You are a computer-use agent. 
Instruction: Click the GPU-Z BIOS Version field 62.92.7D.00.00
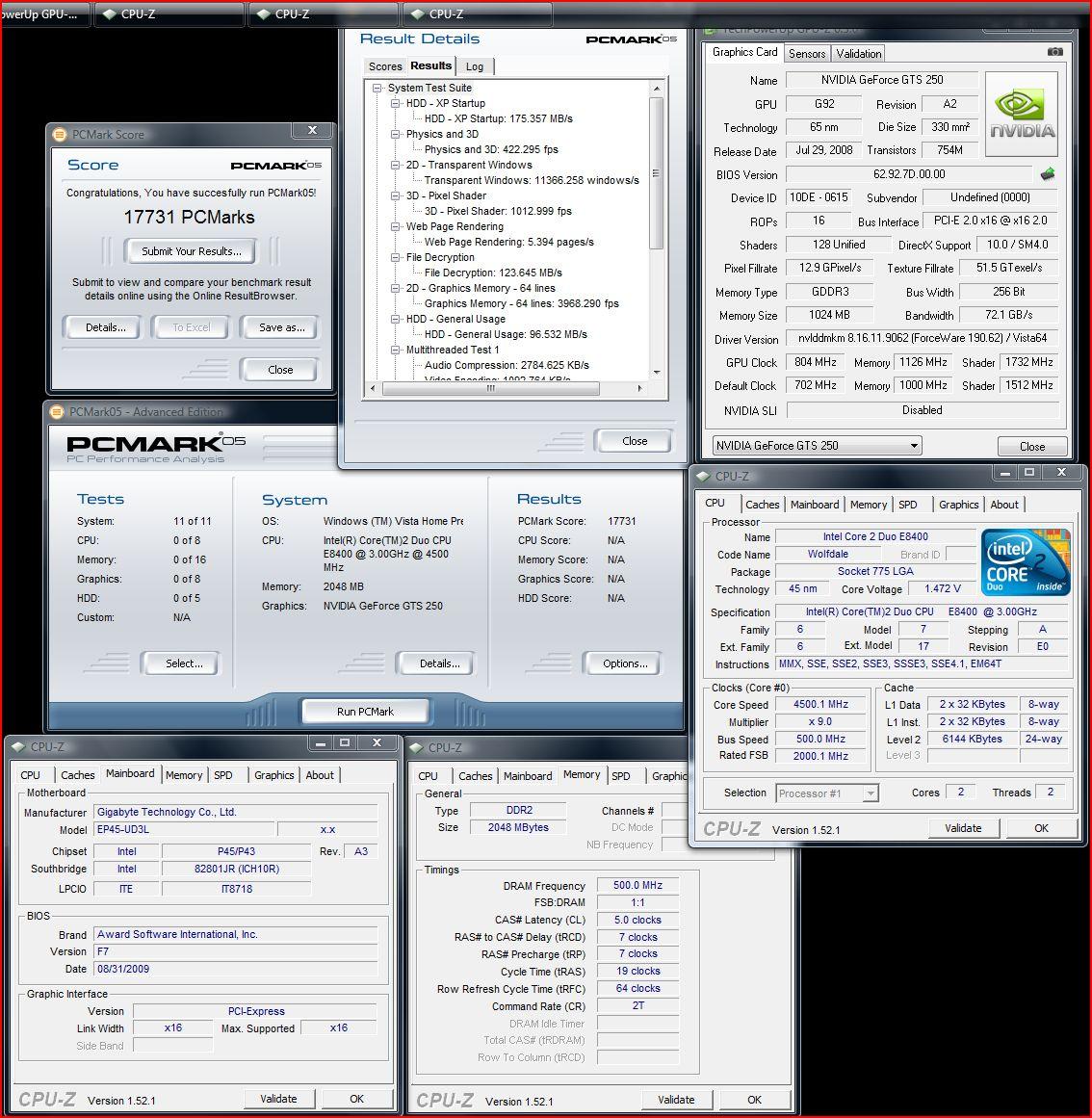click(909, 174)
